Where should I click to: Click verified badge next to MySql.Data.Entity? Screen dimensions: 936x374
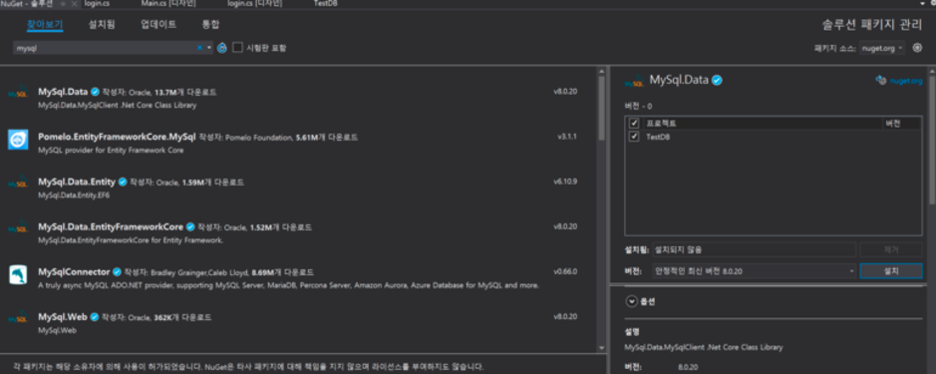tap(123, 182)
